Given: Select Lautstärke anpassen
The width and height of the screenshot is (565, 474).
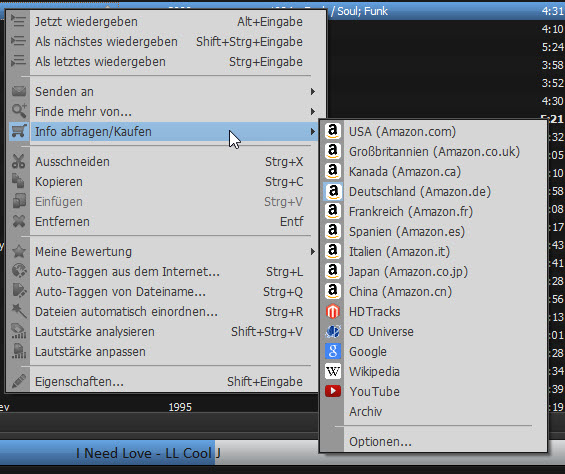Looking at the screenshot, I should [x=163, y=351].
